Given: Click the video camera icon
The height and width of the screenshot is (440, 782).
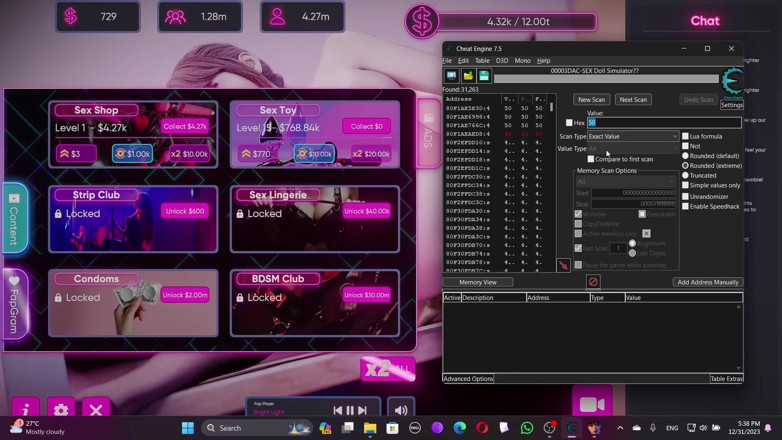Looking at the screenshot, I should pyautogui.click(x=592, y=405).
